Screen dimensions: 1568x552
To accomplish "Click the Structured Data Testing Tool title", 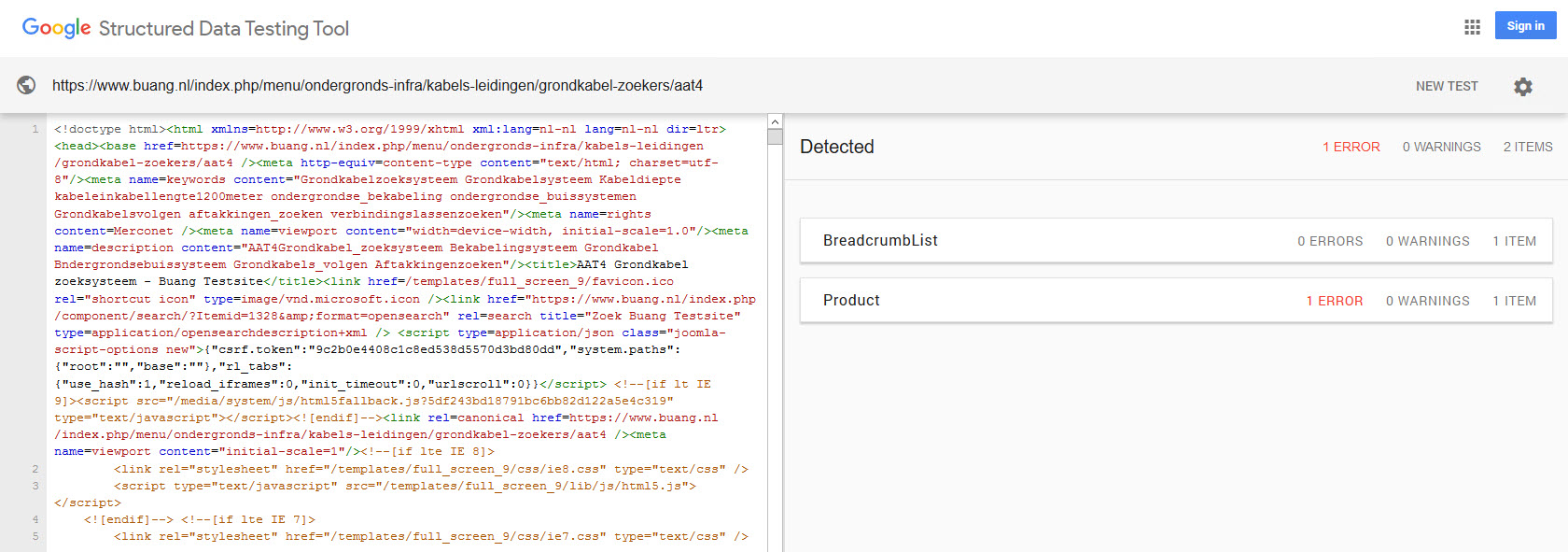I will (x=224, y=29).
